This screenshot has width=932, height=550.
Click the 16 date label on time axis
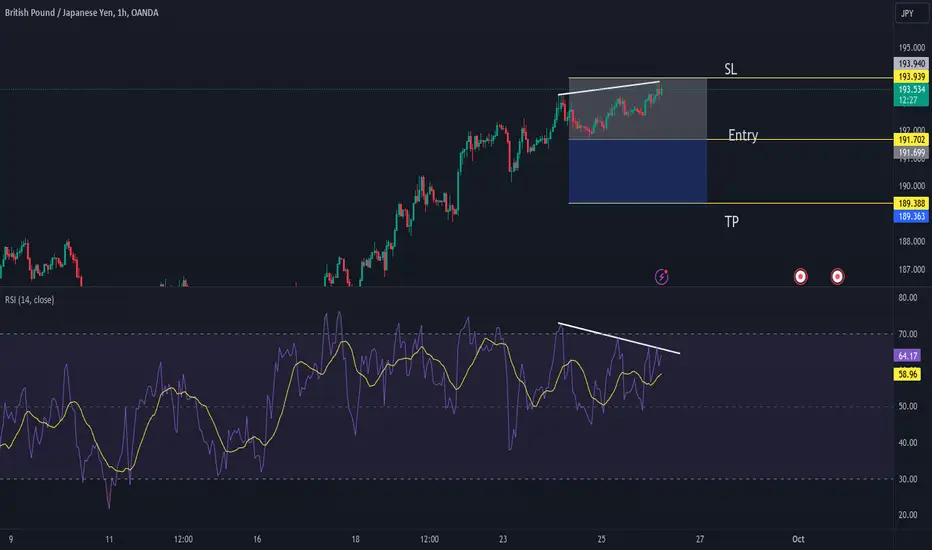(x=257, y=539)
